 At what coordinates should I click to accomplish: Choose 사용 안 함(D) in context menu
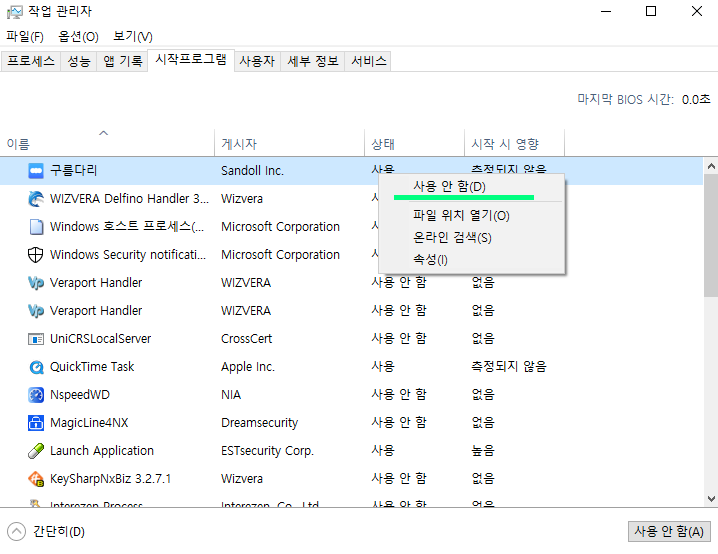[x=472, y=187]
